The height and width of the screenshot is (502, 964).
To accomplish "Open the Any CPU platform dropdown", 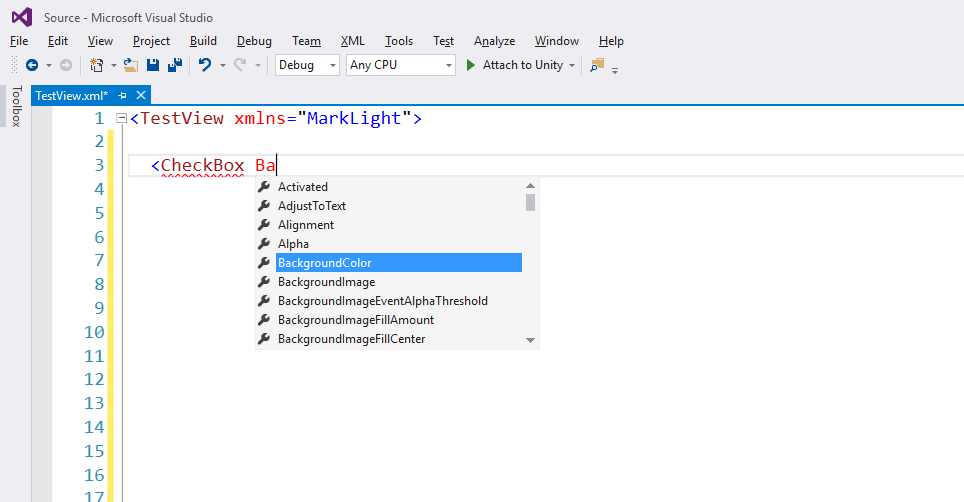I will coord(401,65).
